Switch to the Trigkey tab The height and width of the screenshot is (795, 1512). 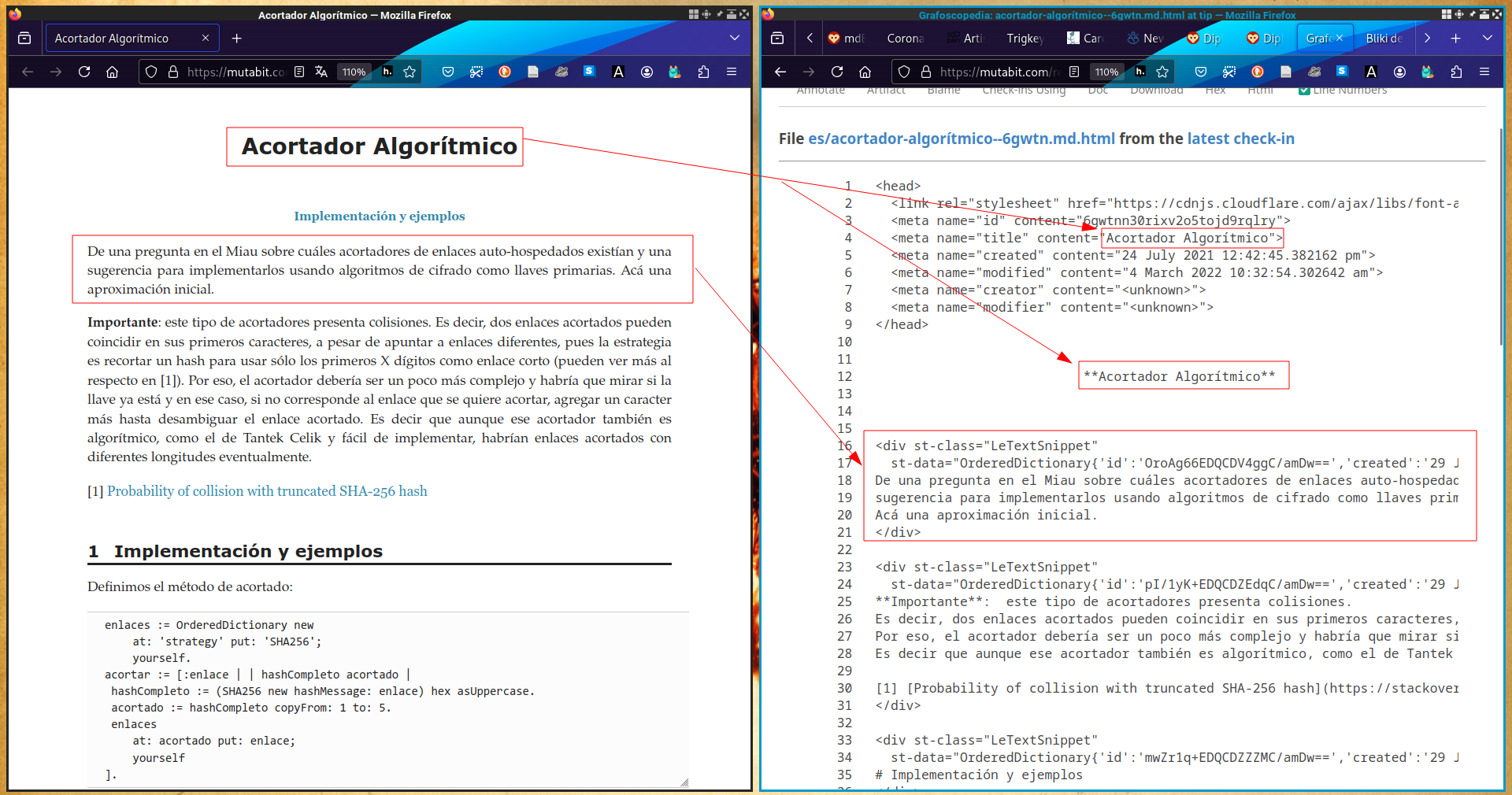(x=1025, y=38)
